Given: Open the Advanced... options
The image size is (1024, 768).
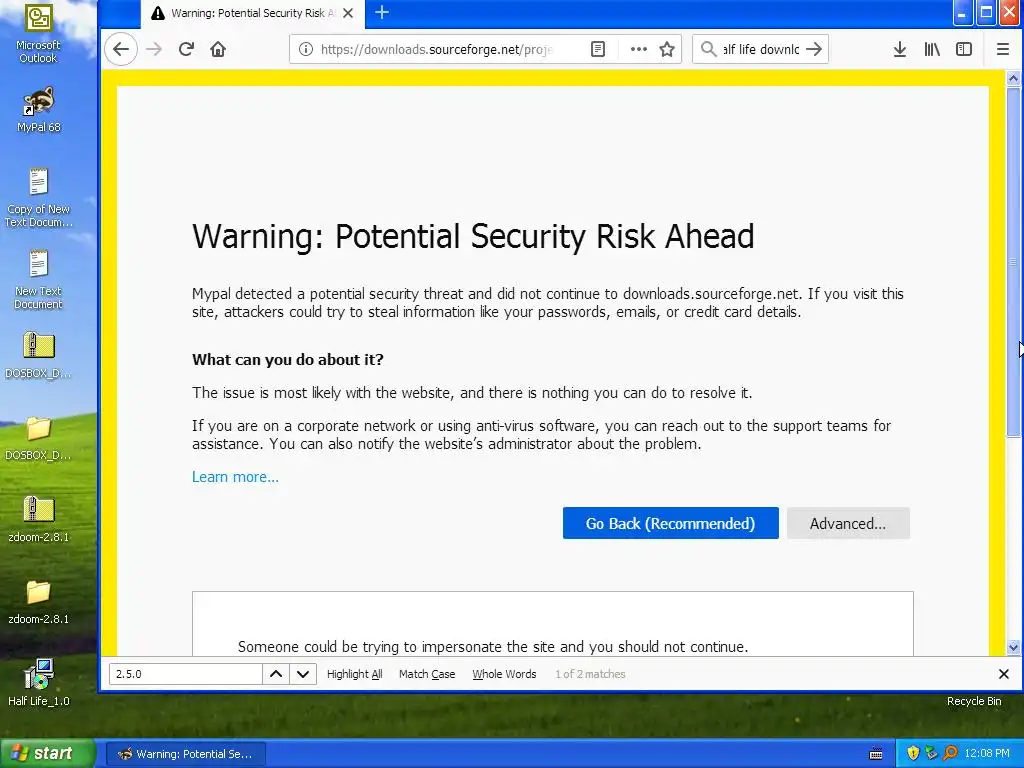Looking at the screenshot, I should [848, 523].
